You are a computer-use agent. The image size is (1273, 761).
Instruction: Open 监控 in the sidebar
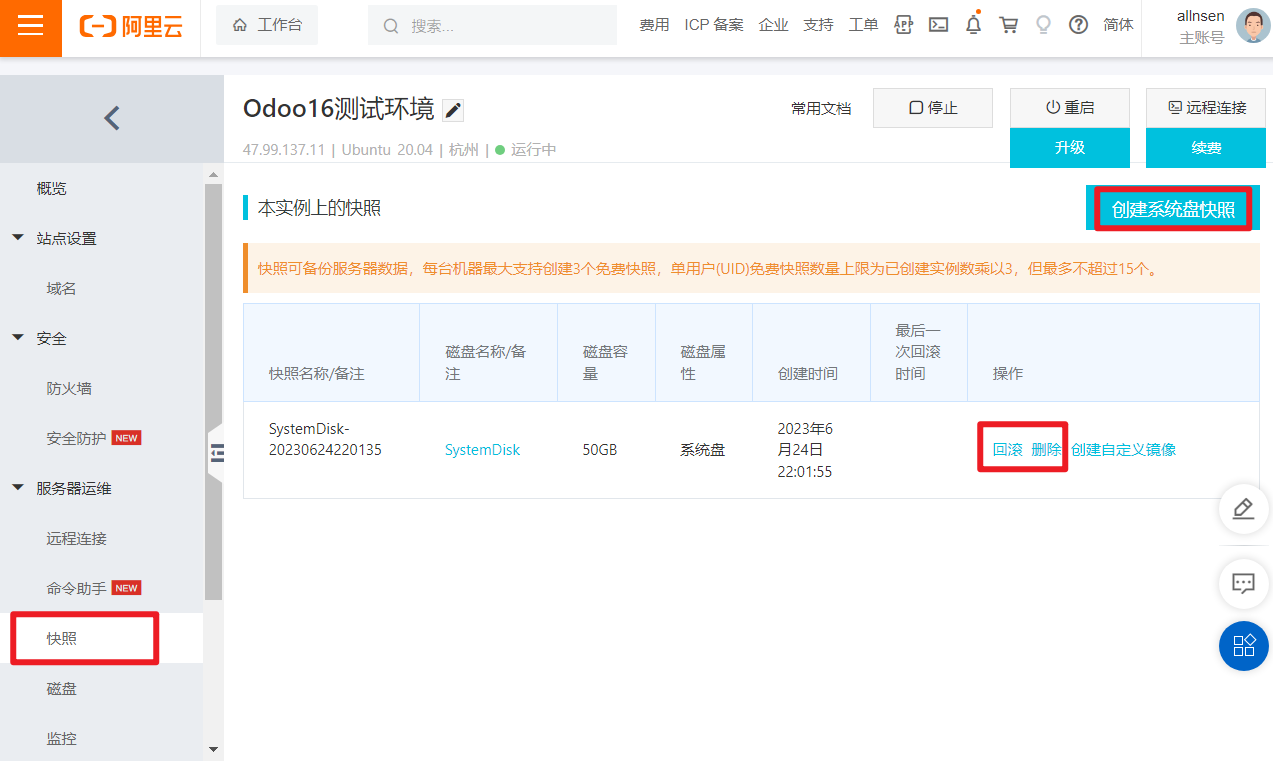[61, 738]
